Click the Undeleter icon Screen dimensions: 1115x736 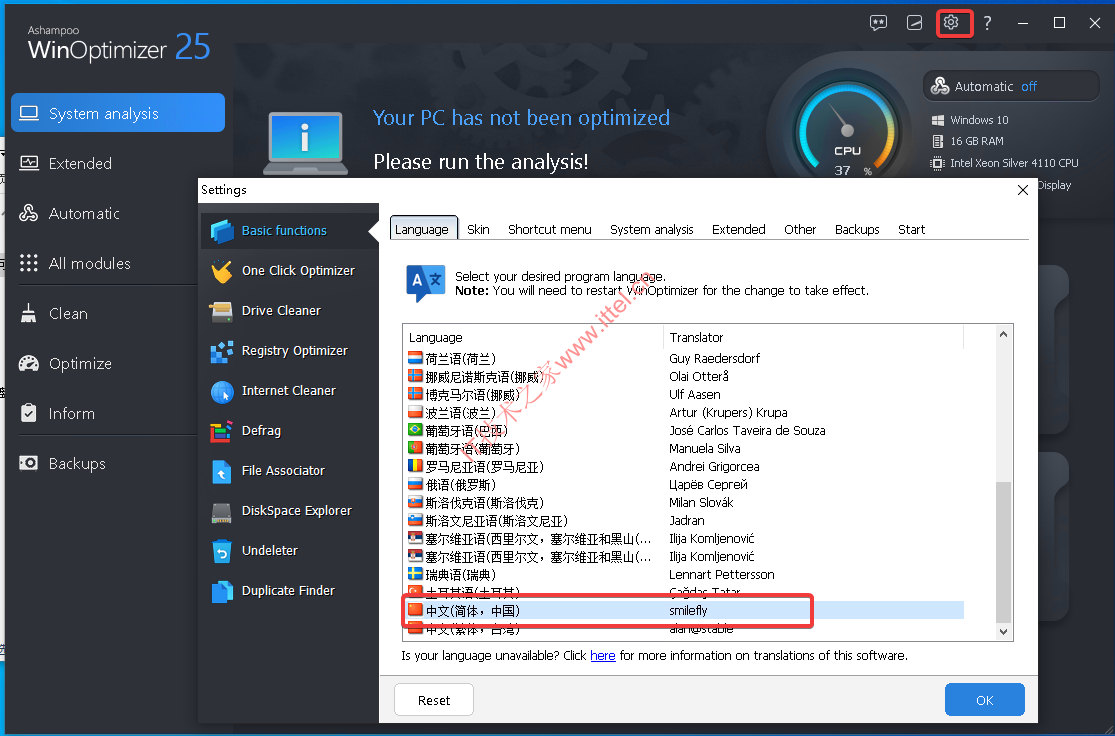click(x=222, y=551)
